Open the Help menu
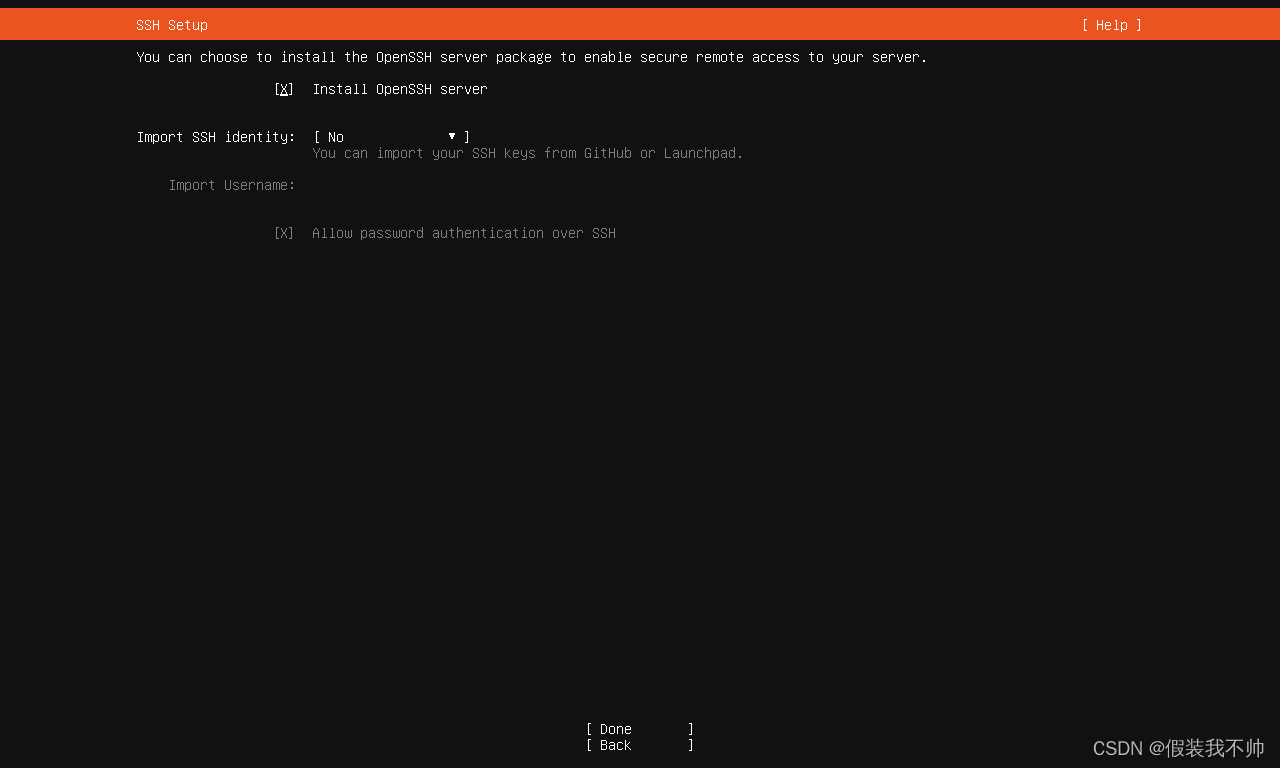The height and width of the screenshot is (768, 1280). 1111,25
